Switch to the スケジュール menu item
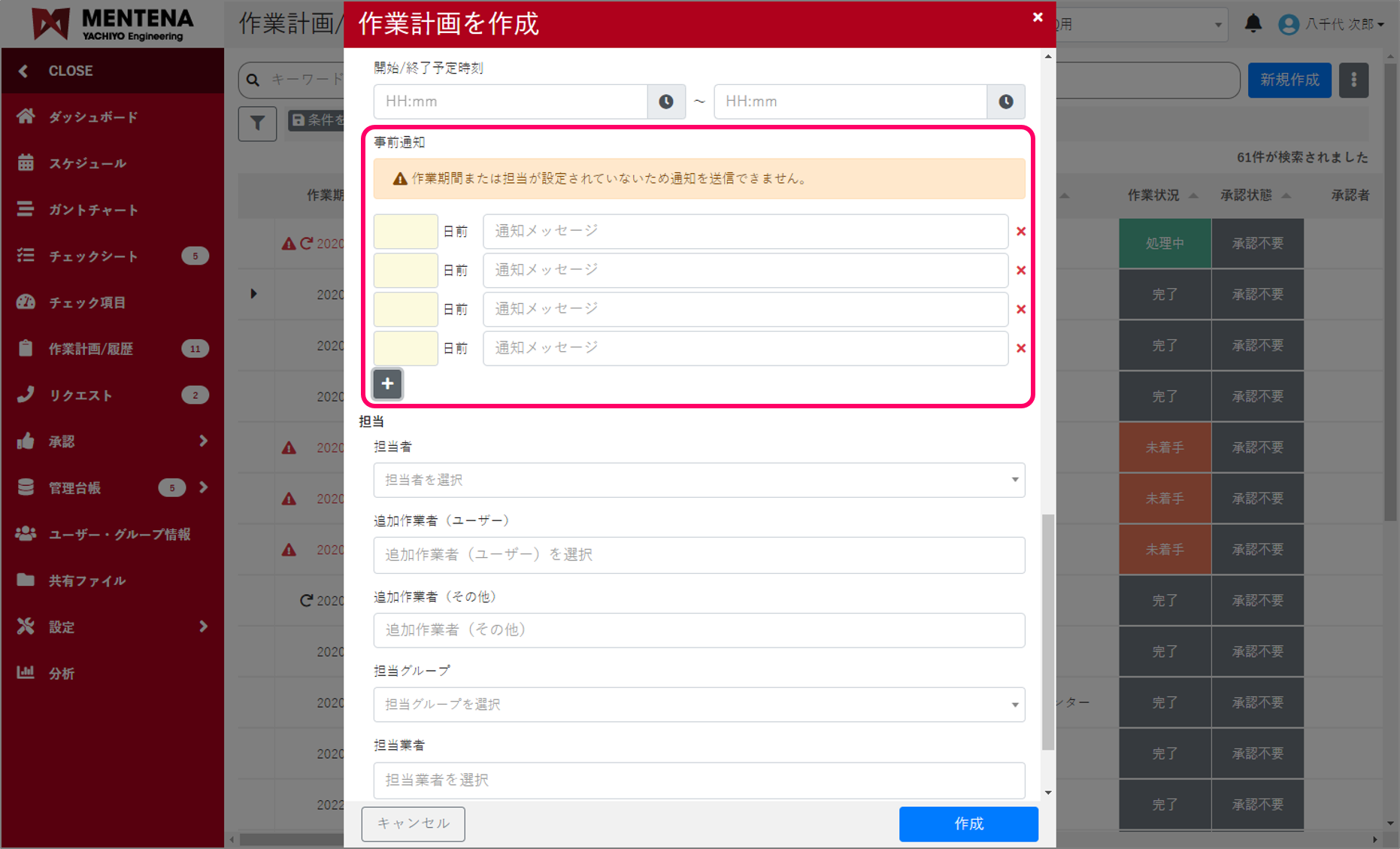 (26, 163)
